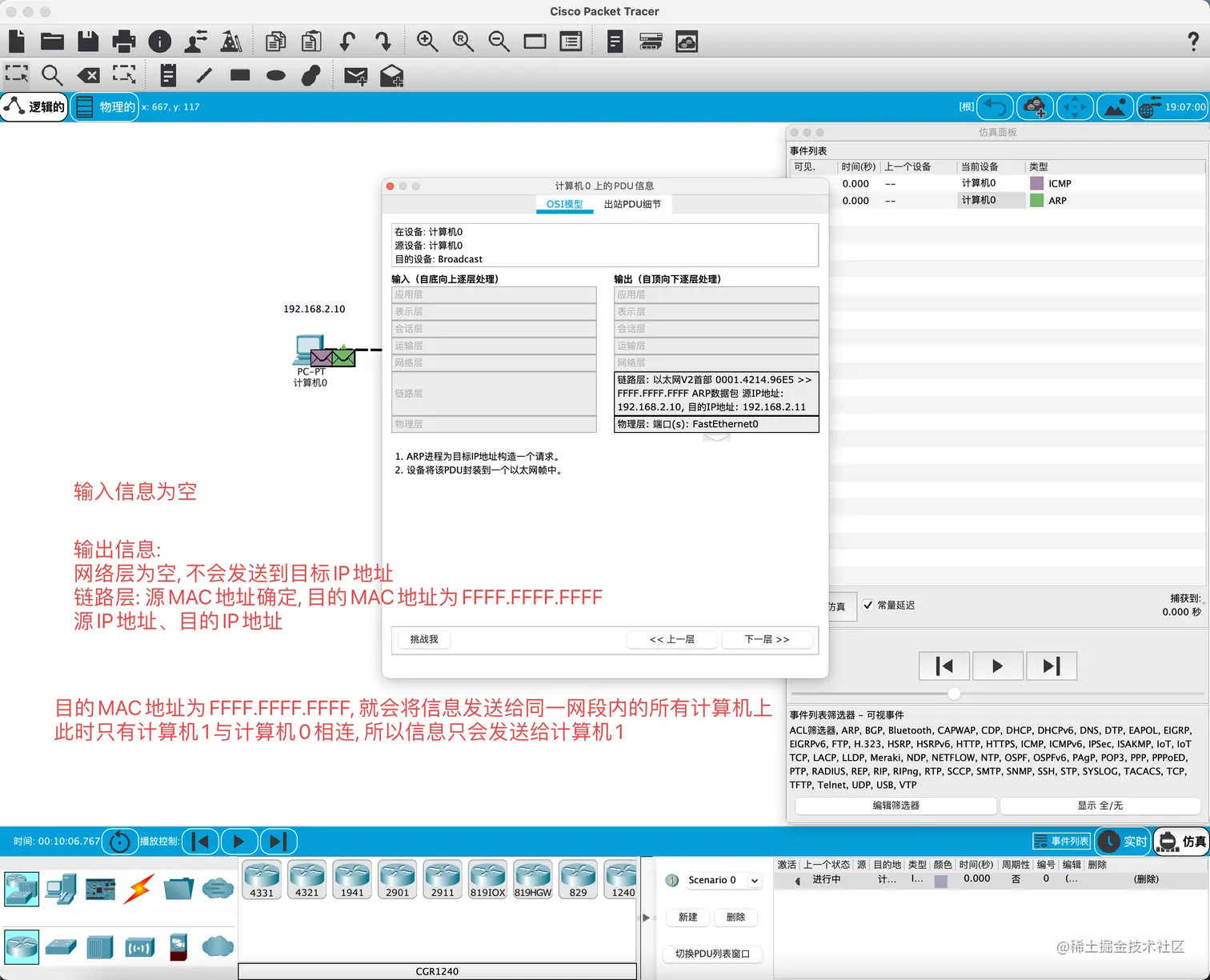The image size is (1210, 980).
Task: Select the Inspect magnifier tool
Action: (52, 75)
